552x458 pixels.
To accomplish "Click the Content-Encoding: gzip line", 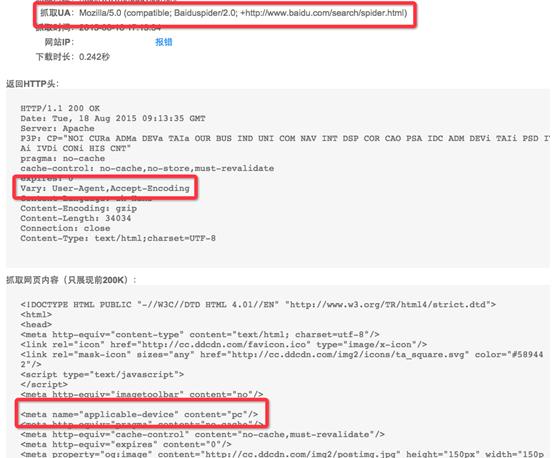I will tap(79, 208).
